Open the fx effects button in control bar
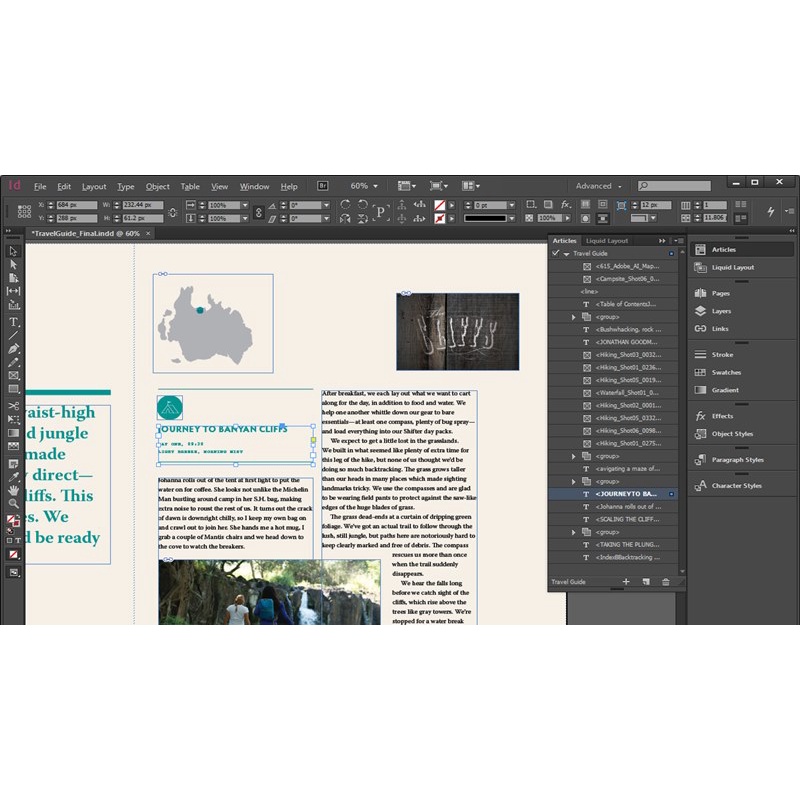Screen dimensions: 800x800 click(x=565, y=205)
